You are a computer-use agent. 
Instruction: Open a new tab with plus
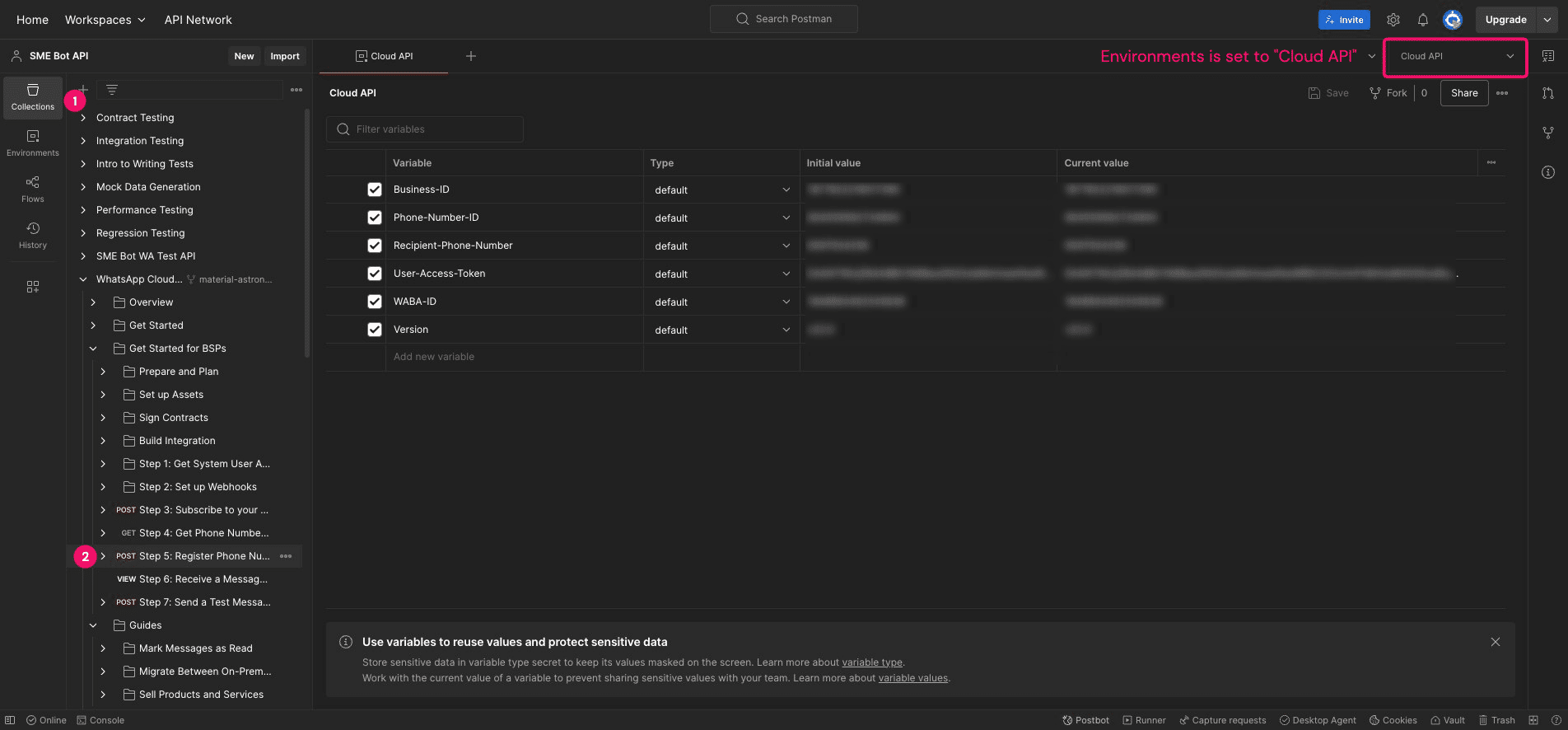click(471, 56)
